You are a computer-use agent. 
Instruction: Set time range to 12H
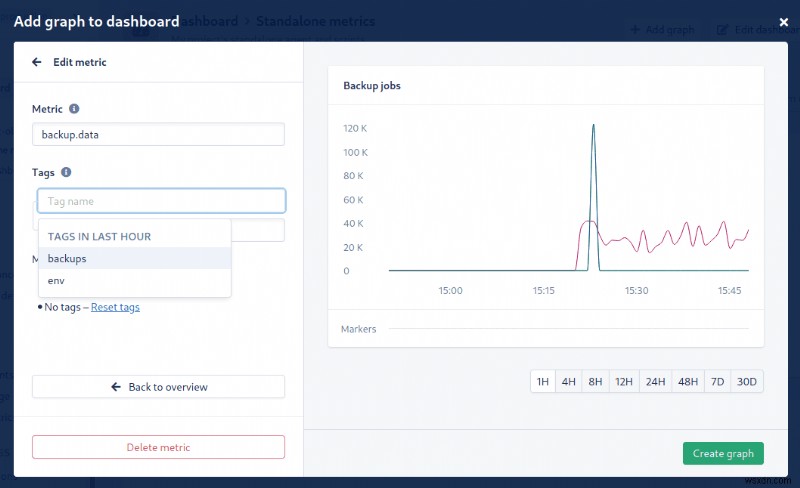point(623,381)
